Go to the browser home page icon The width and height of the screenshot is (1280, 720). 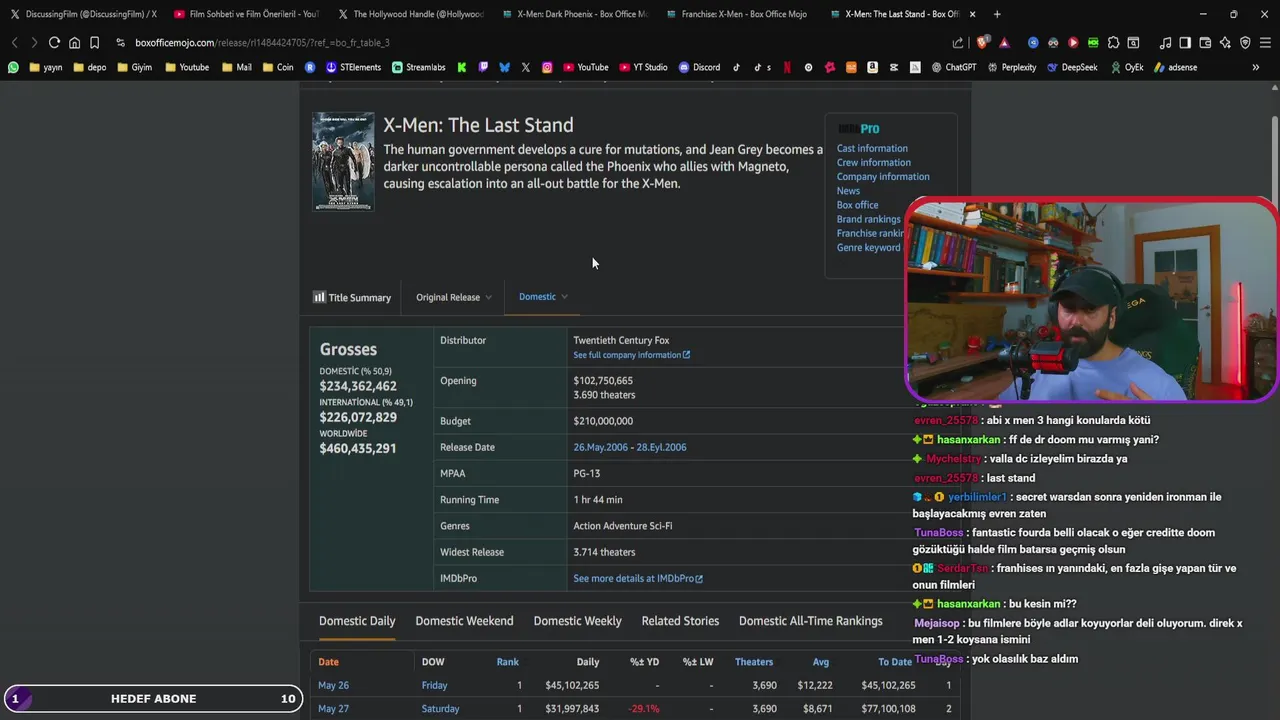click(x=74, y=43)
